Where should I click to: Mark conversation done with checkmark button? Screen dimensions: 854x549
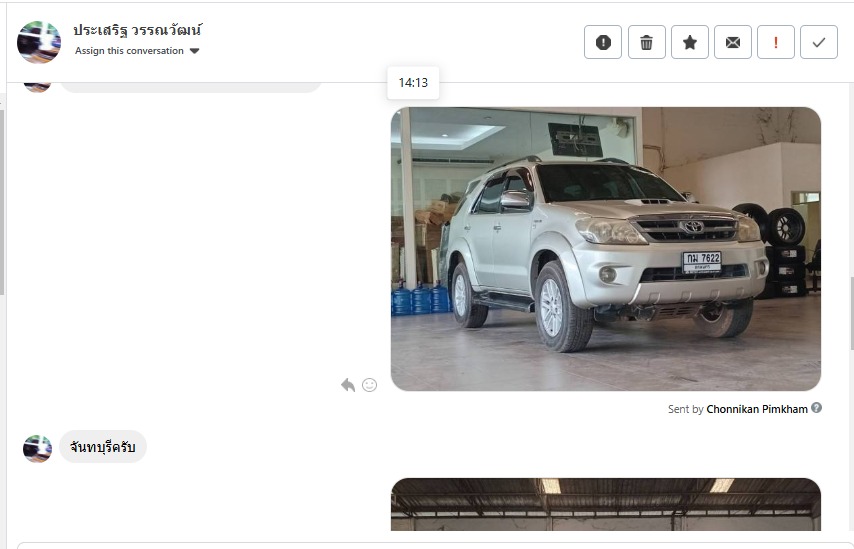(819, 42)
